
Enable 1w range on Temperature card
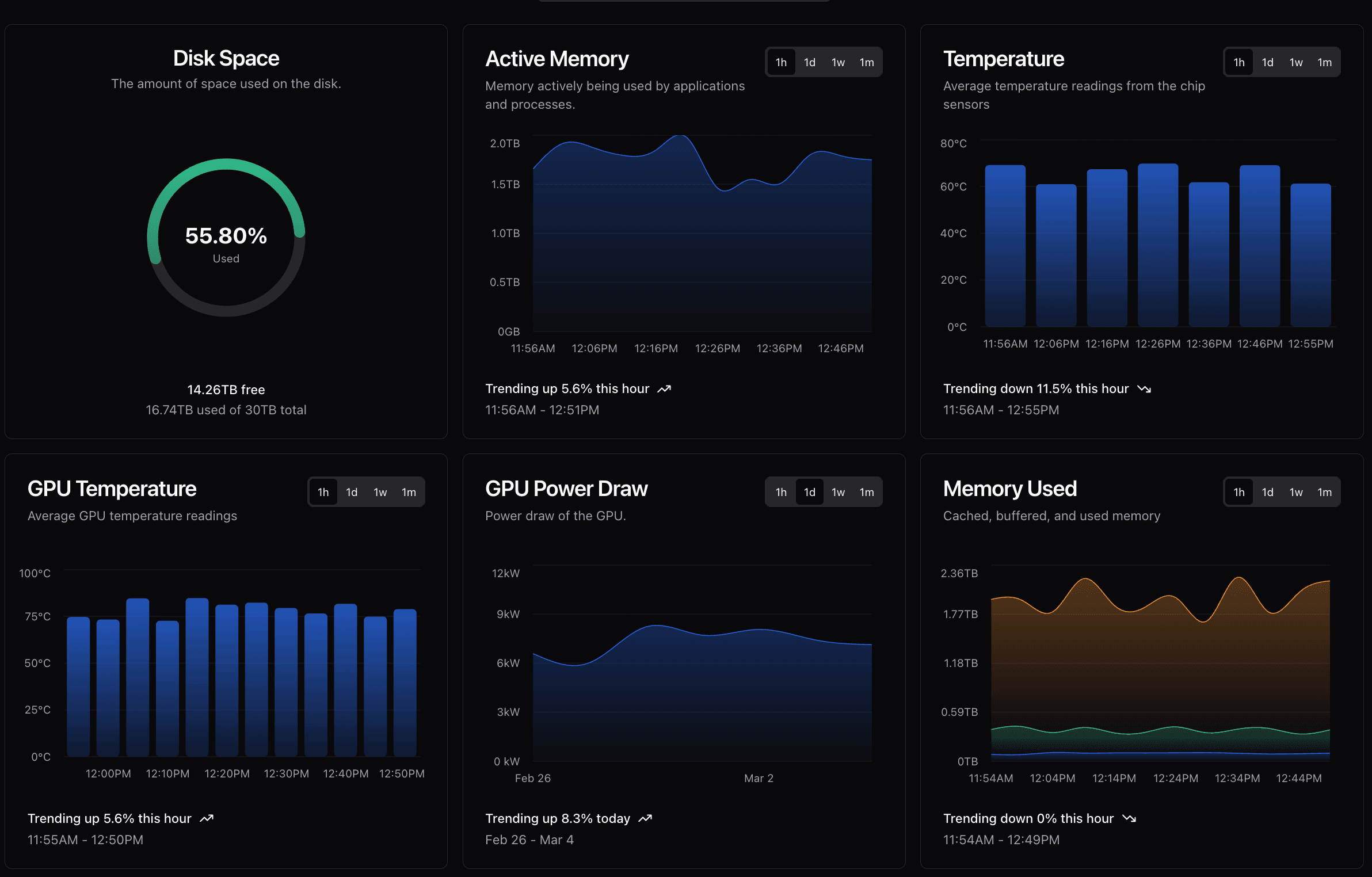(x=1296, y=62)
